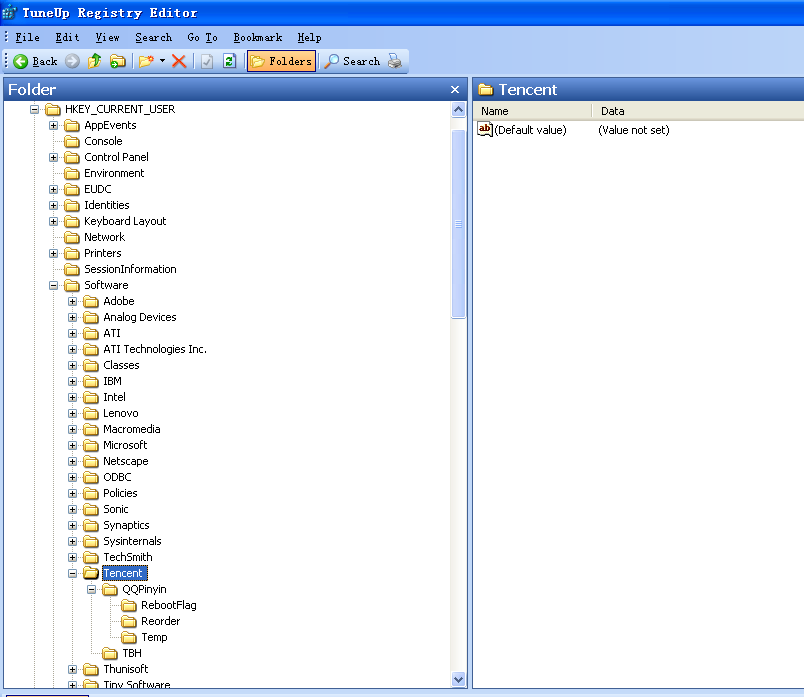This screenshot has height=697, width=804.
Task: Select the RebootFlag folder in tree
Action: pos(167,605)
